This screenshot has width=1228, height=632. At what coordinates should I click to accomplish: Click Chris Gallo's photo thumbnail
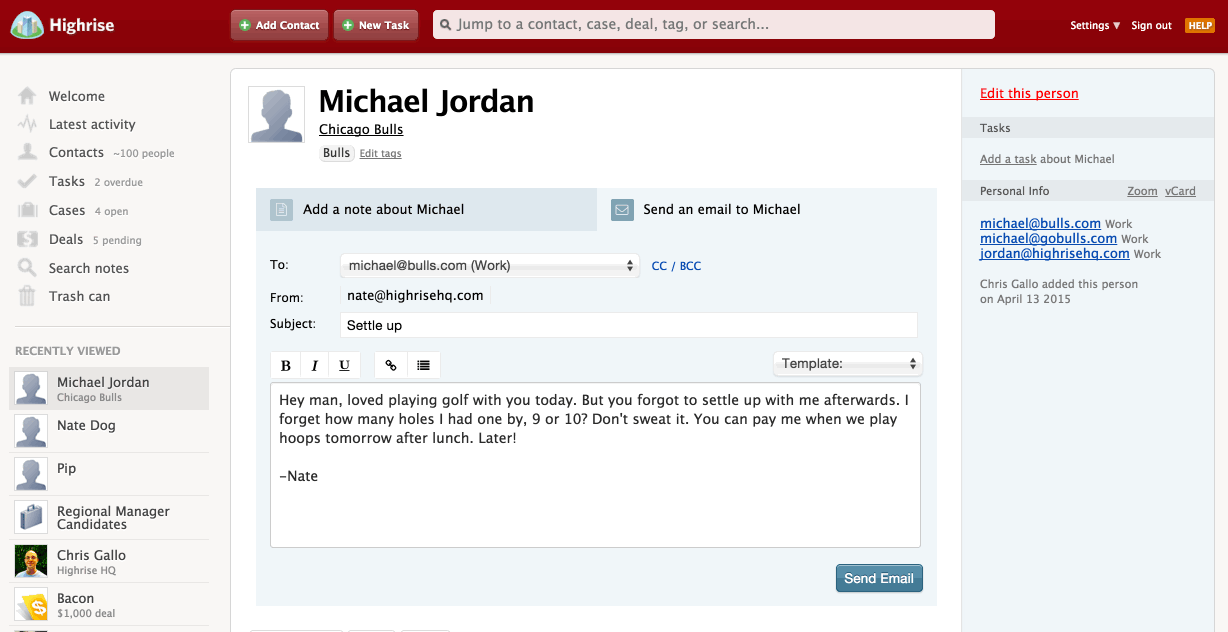pos(31,561)
